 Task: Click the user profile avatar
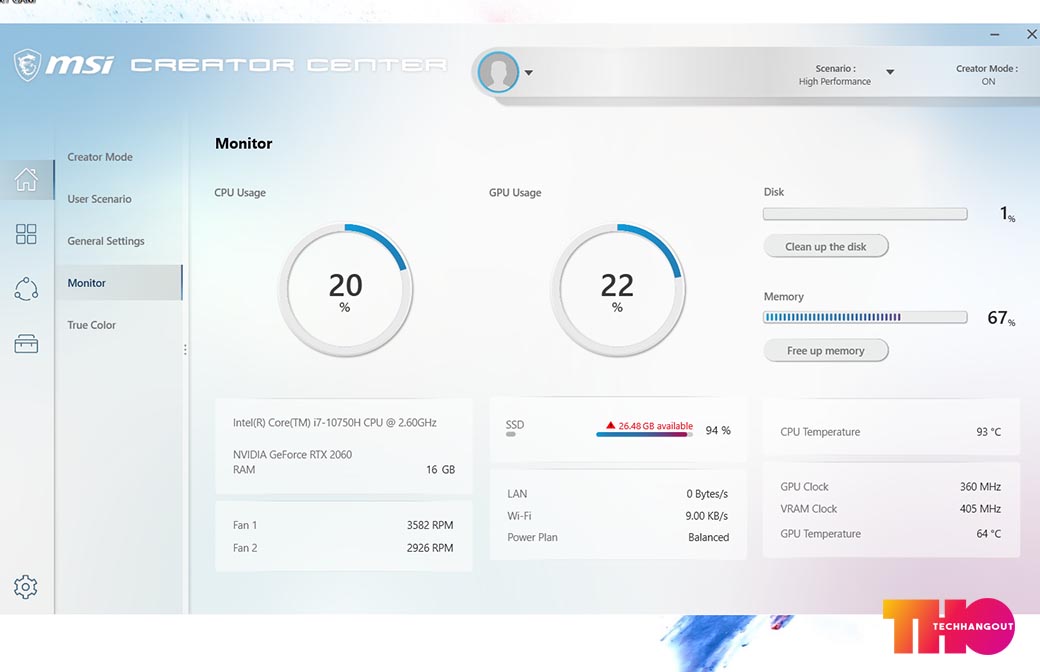[498, 72]
